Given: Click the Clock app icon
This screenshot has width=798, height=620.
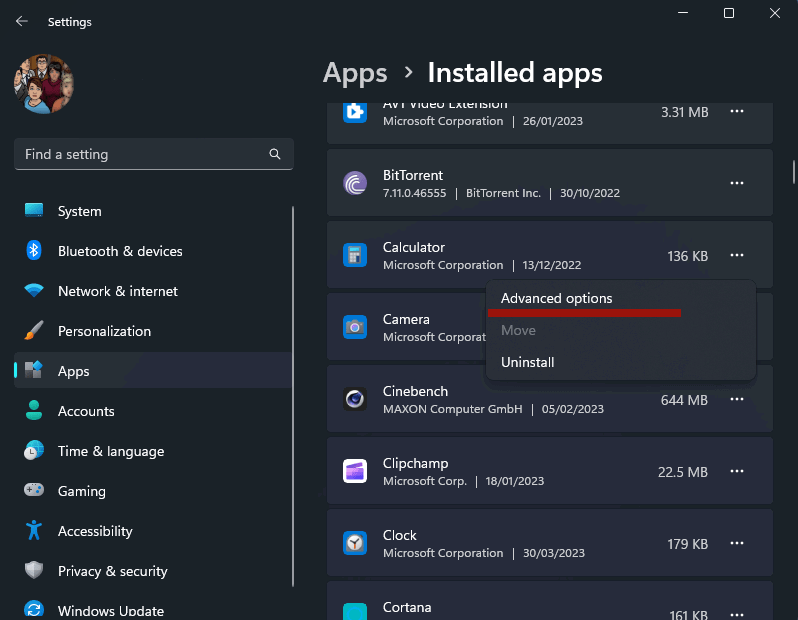Looking at the screenshot, I should pyautogui.click(x=355, y=543).
